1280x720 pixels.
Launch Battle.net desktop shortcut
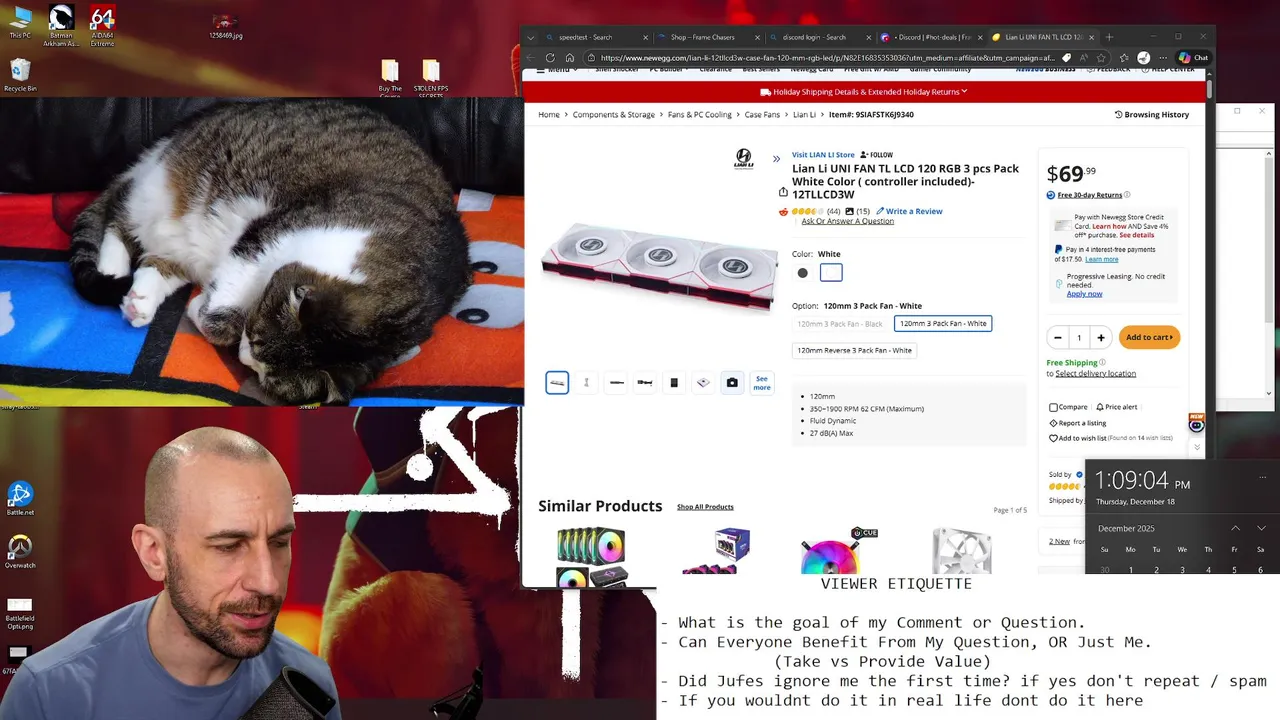click(20, 499)
